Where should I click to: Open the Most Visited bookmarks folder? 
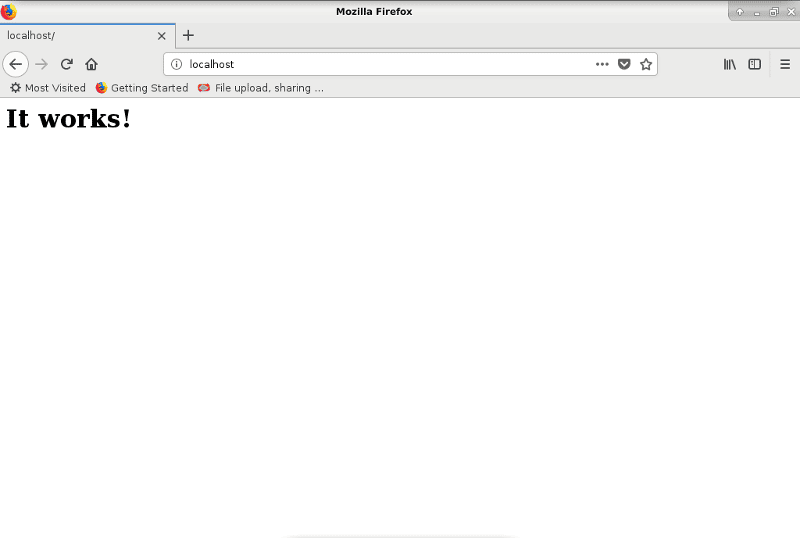click(x=48, y=88)
